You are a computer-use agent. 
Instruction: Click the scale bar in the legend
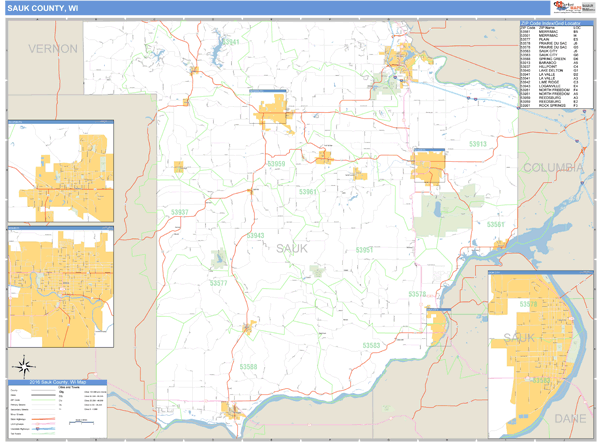point(81,422)
